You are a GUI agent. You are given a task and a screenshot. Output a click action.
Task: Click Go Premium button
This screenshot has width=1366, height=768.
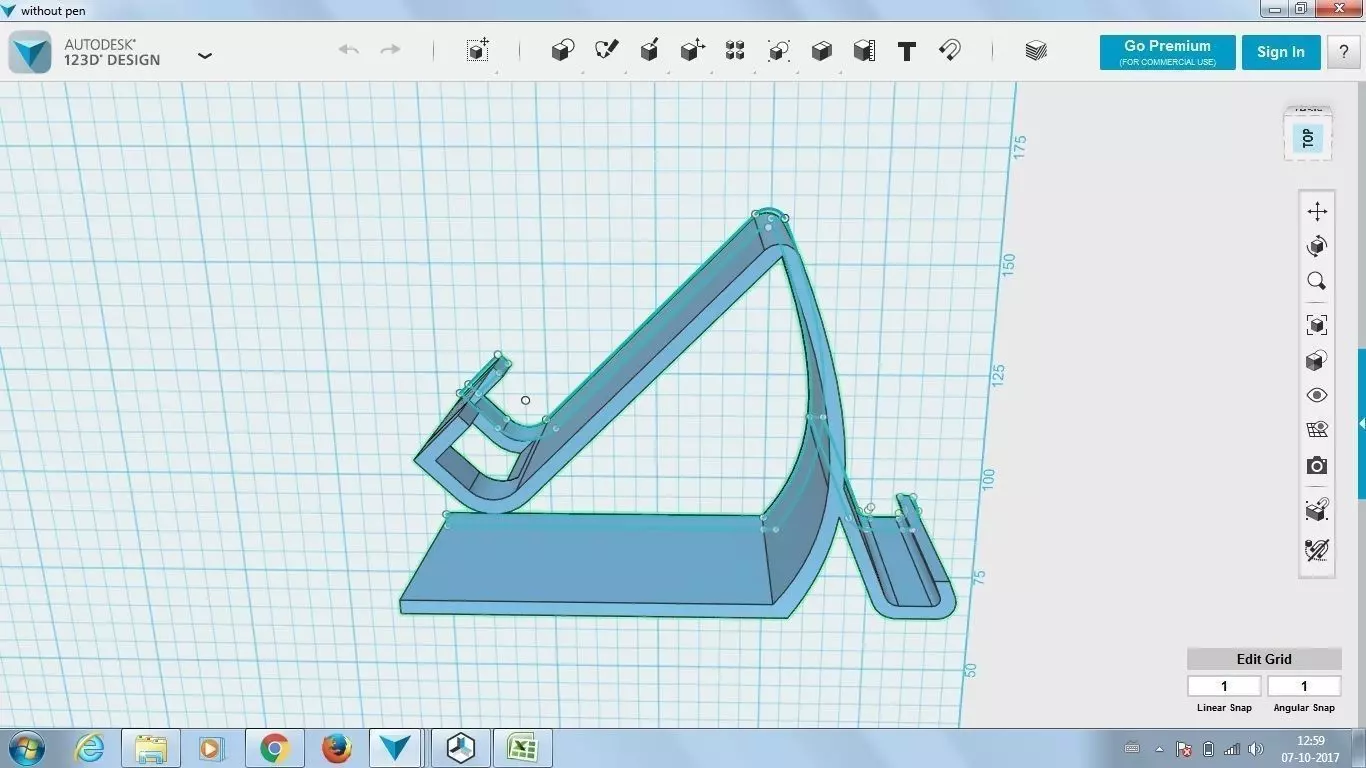(1167, 53)
